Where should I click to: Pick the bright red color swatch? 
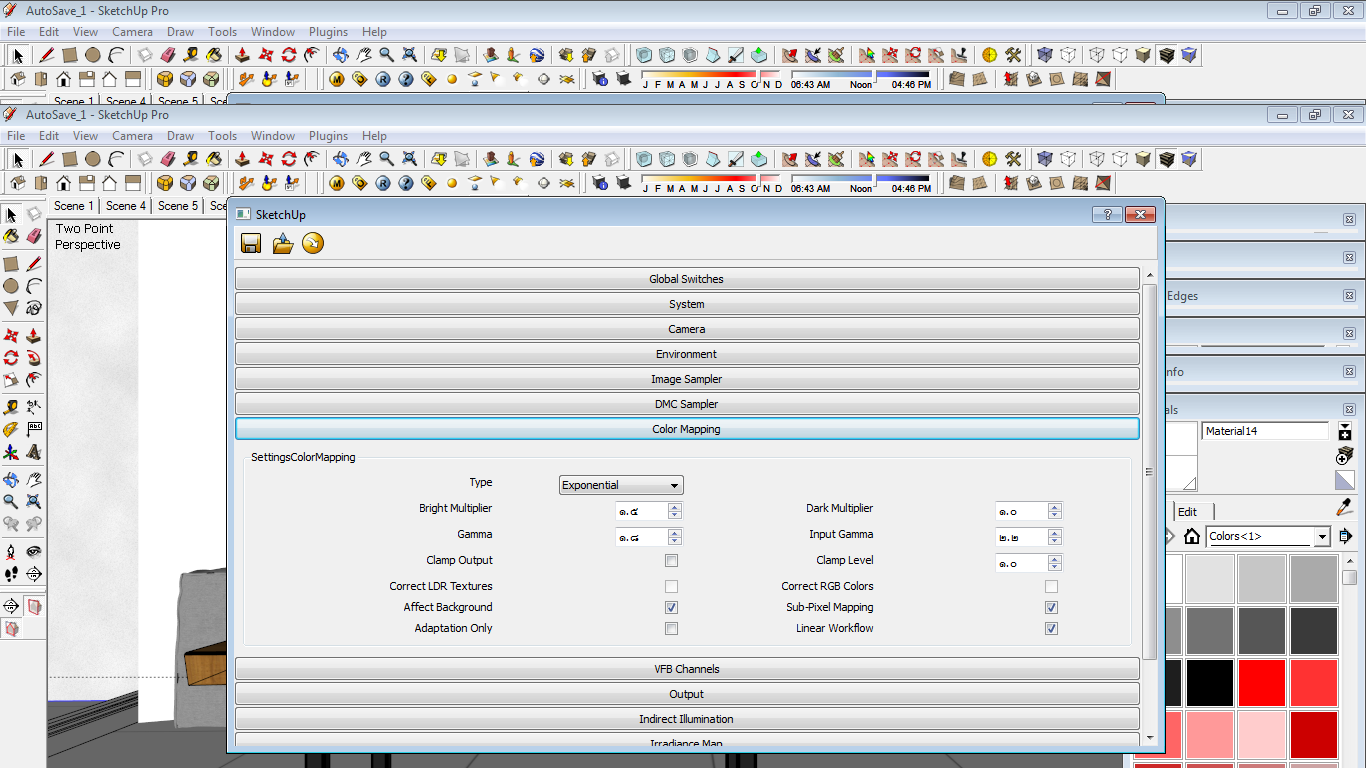1262,683
